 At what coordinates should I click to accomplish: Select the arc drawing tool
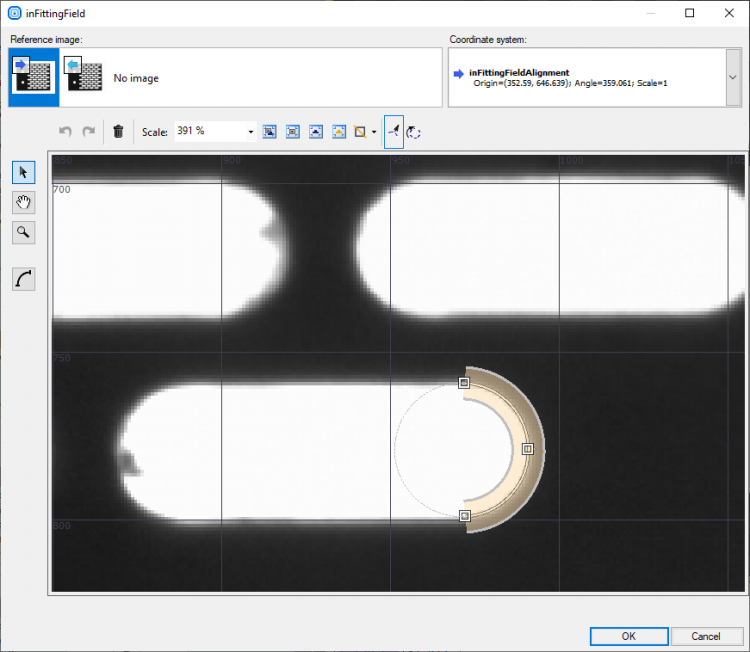[x=24, y=279]
